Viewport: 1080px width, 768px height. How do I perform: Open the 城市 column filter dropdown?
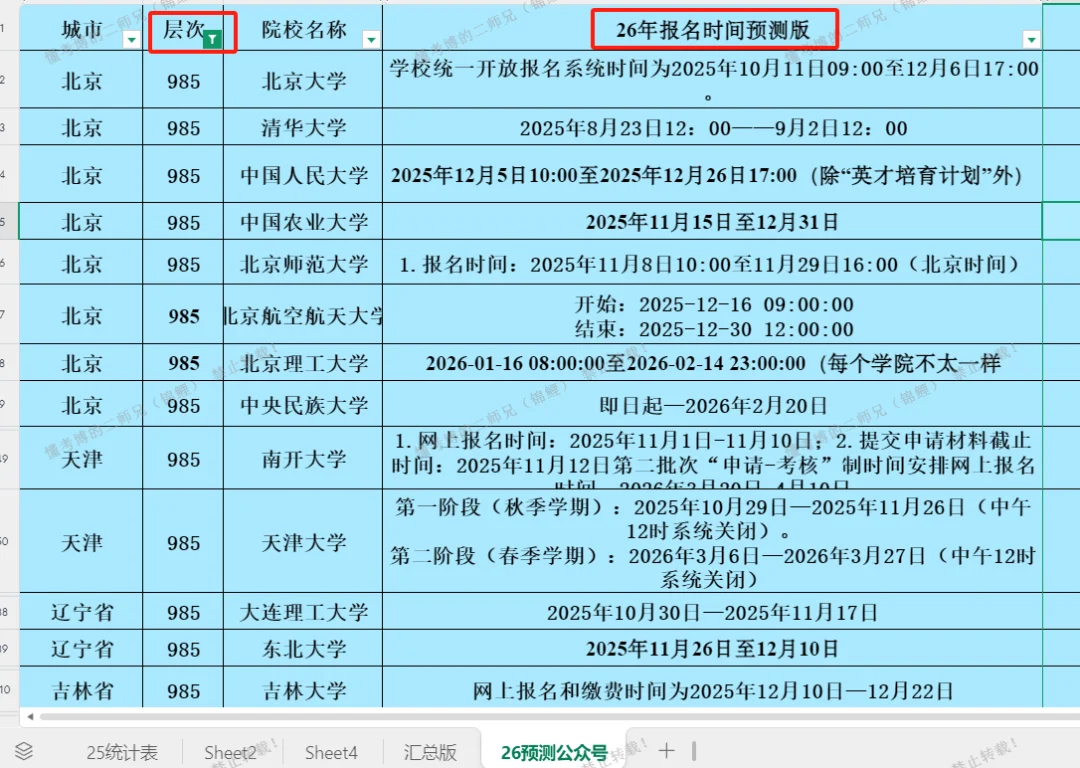click(x=131, y=40)
